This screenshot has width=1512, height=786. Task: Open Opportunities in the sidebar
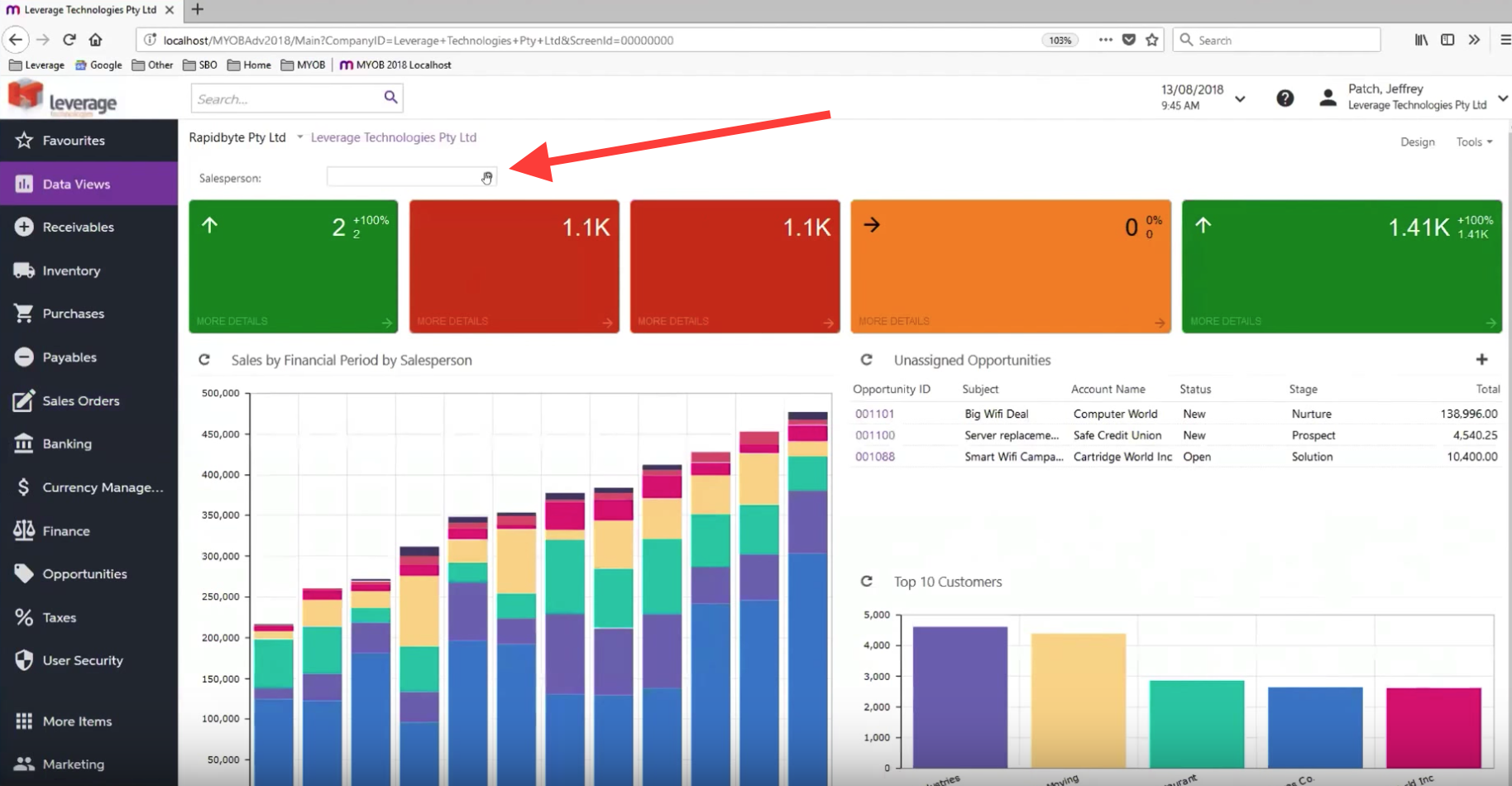(84, 574)
